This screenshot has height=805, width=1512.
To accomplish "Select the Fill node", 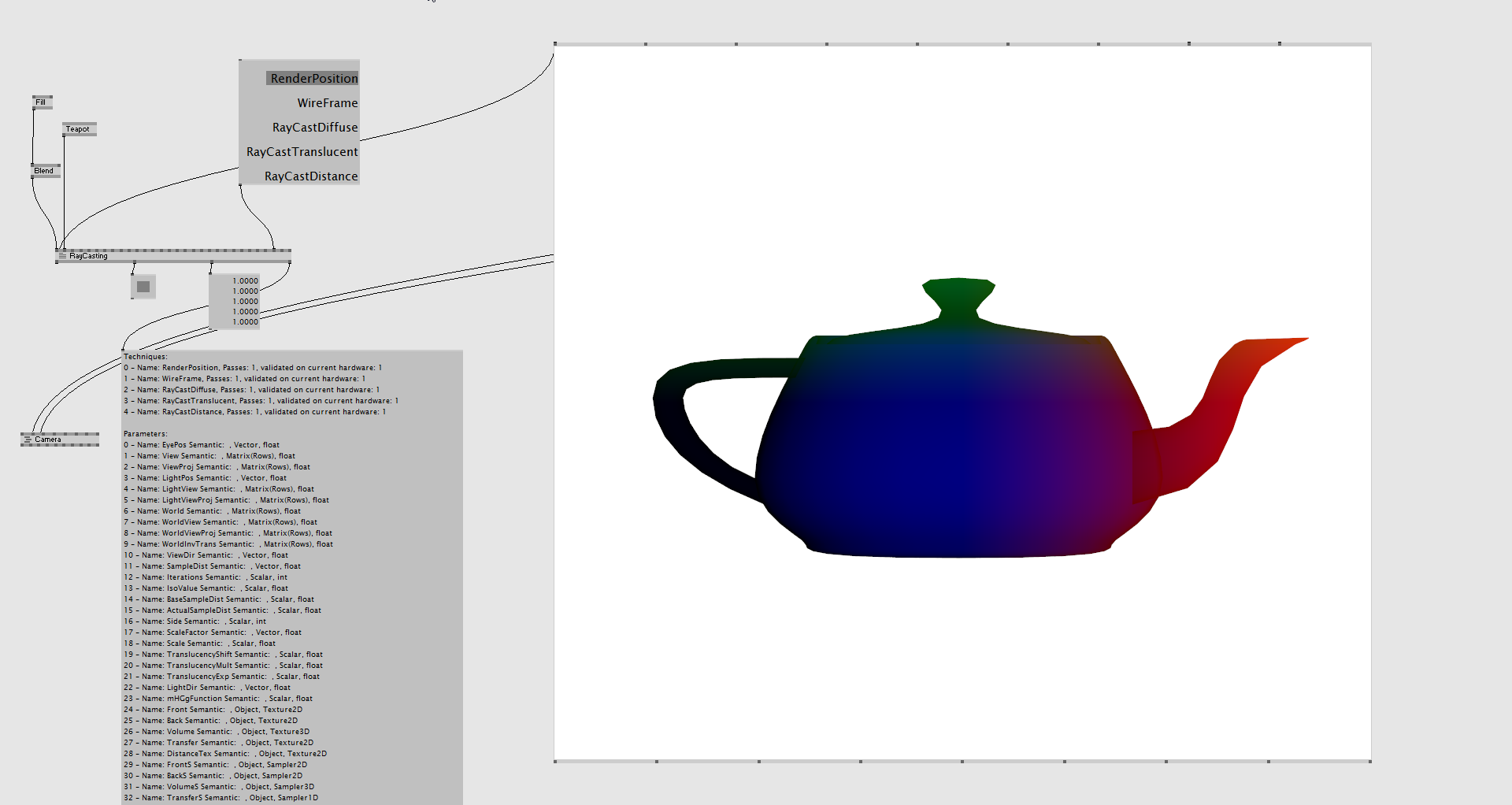I will click(x=42, y=102).
